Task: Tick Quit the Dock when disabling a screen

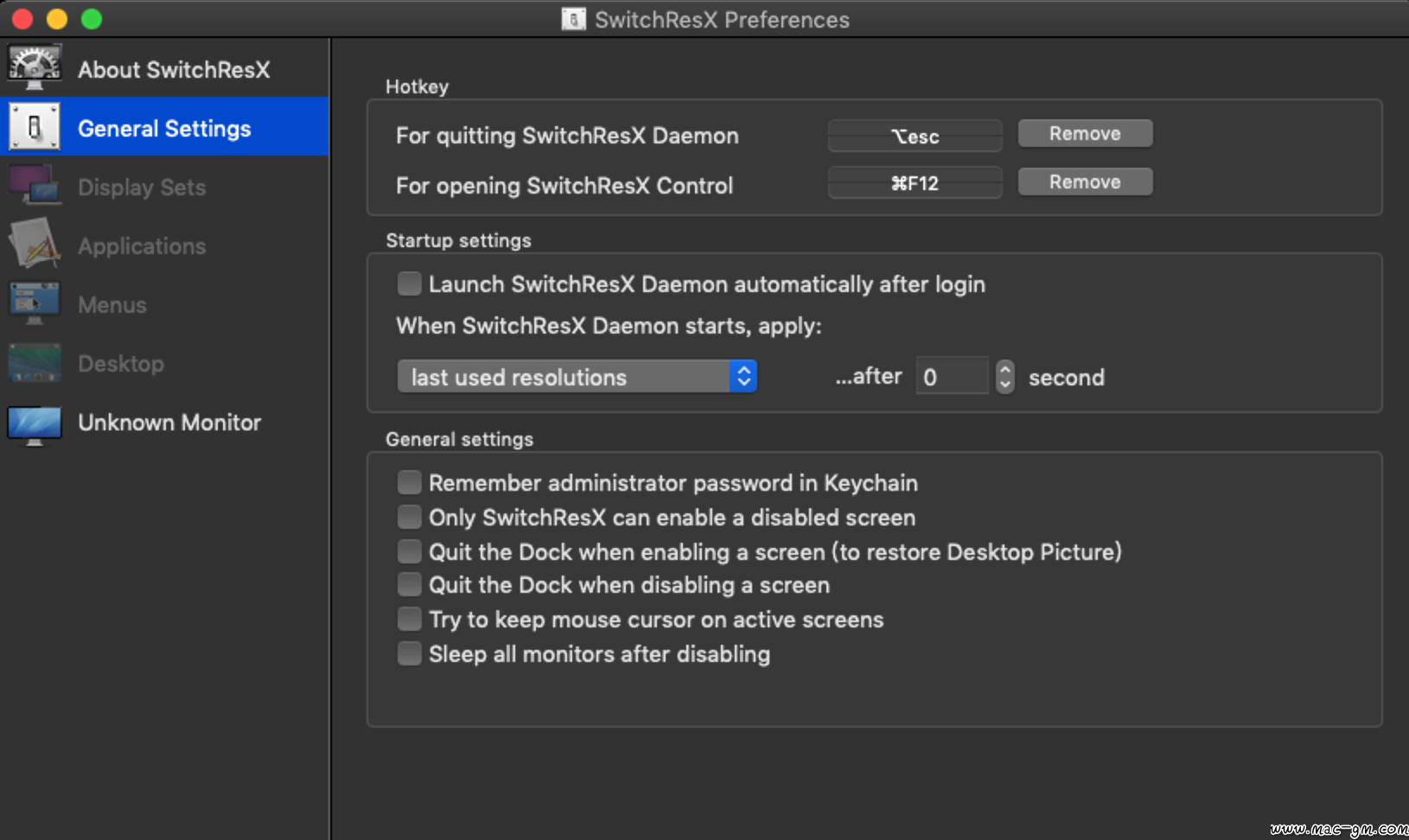Action: 409,585
